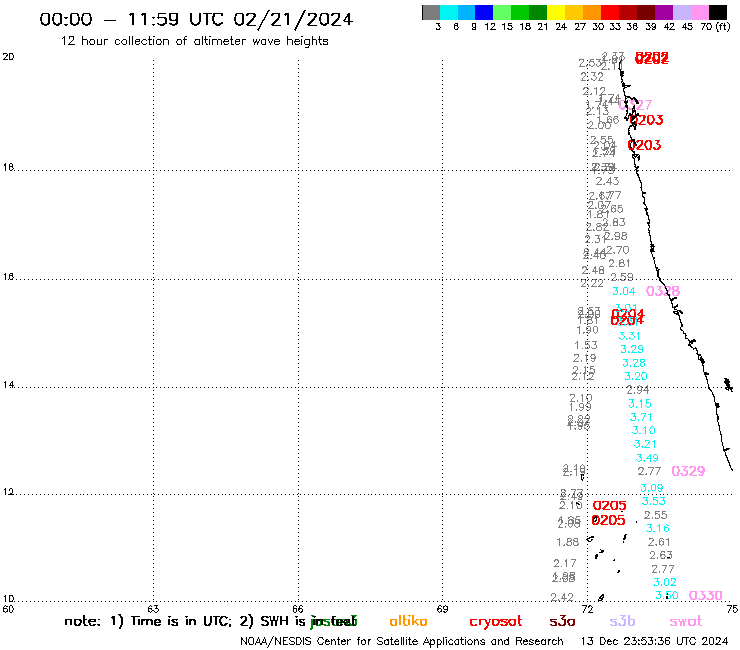Select the gray "1.53" wave height value

click(x=586, y=345)
